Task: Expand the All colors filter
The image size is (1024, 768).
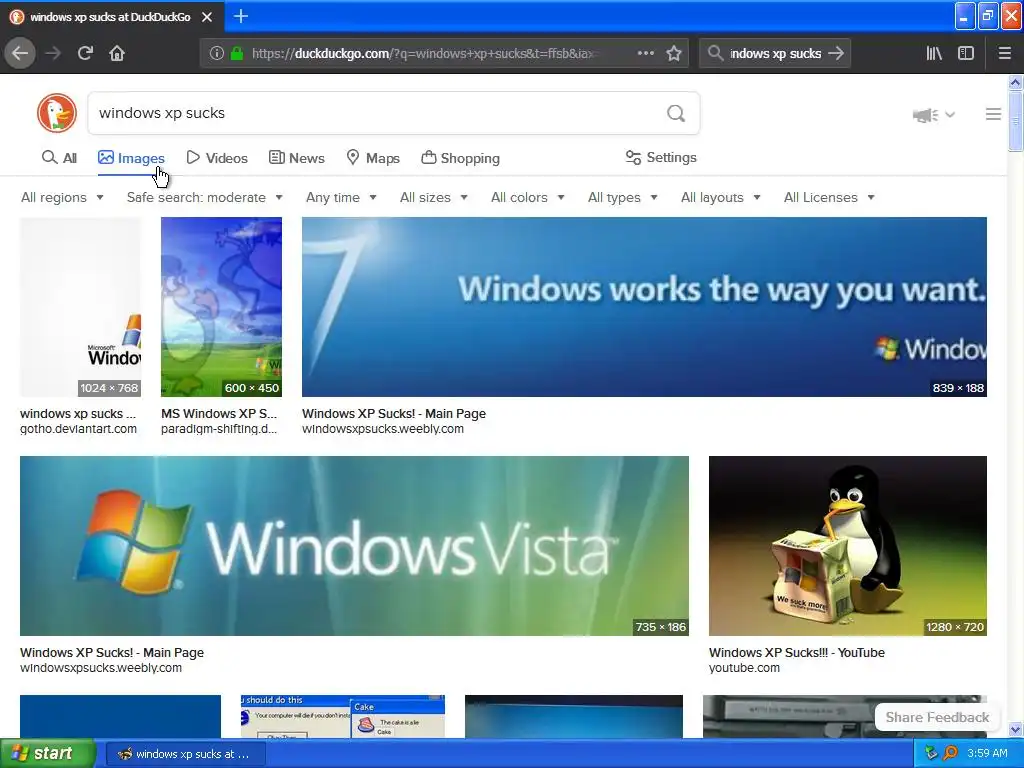Action: 528,197
